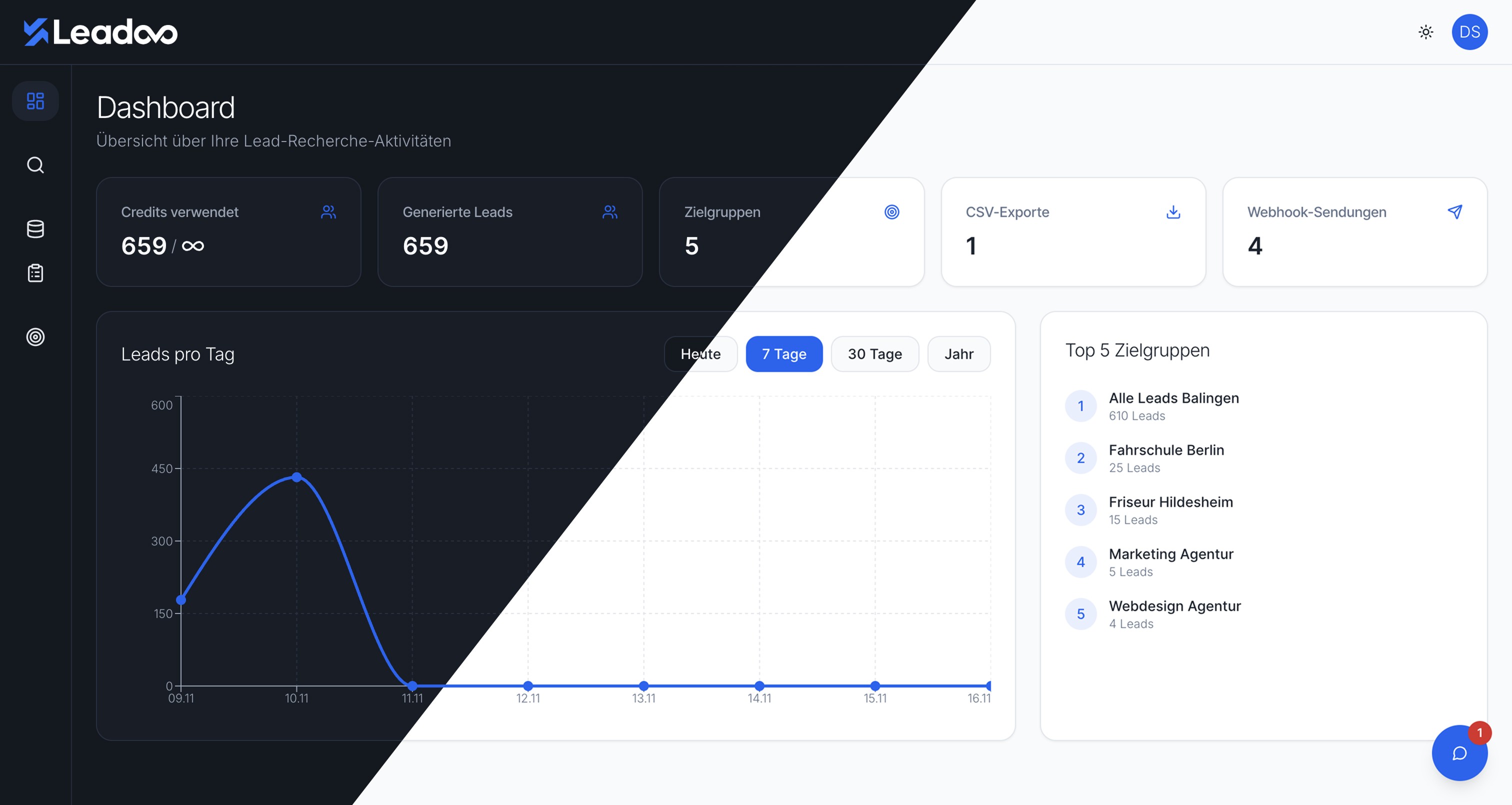This screenshot has height=805, width=1512.
Task: Click the 10.11 data point on chart
Action: coord(296,477)
